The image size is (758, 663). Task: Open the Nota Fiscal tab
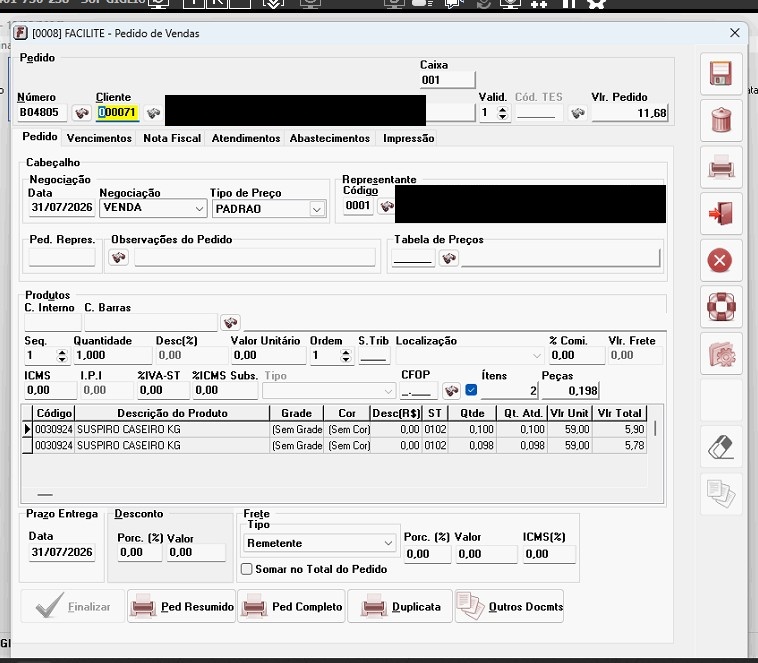click(172, 138)
